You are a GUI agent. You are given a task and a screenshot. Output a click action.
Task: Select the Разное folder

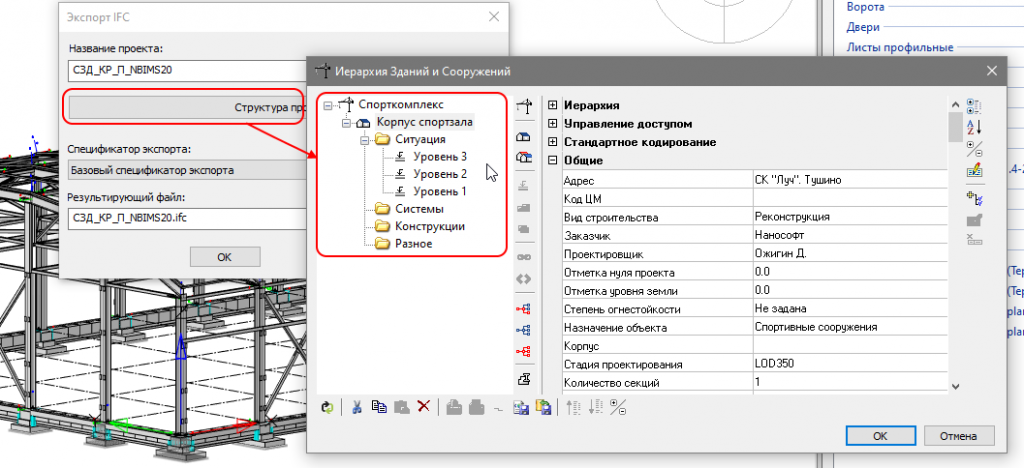point(413,244)
